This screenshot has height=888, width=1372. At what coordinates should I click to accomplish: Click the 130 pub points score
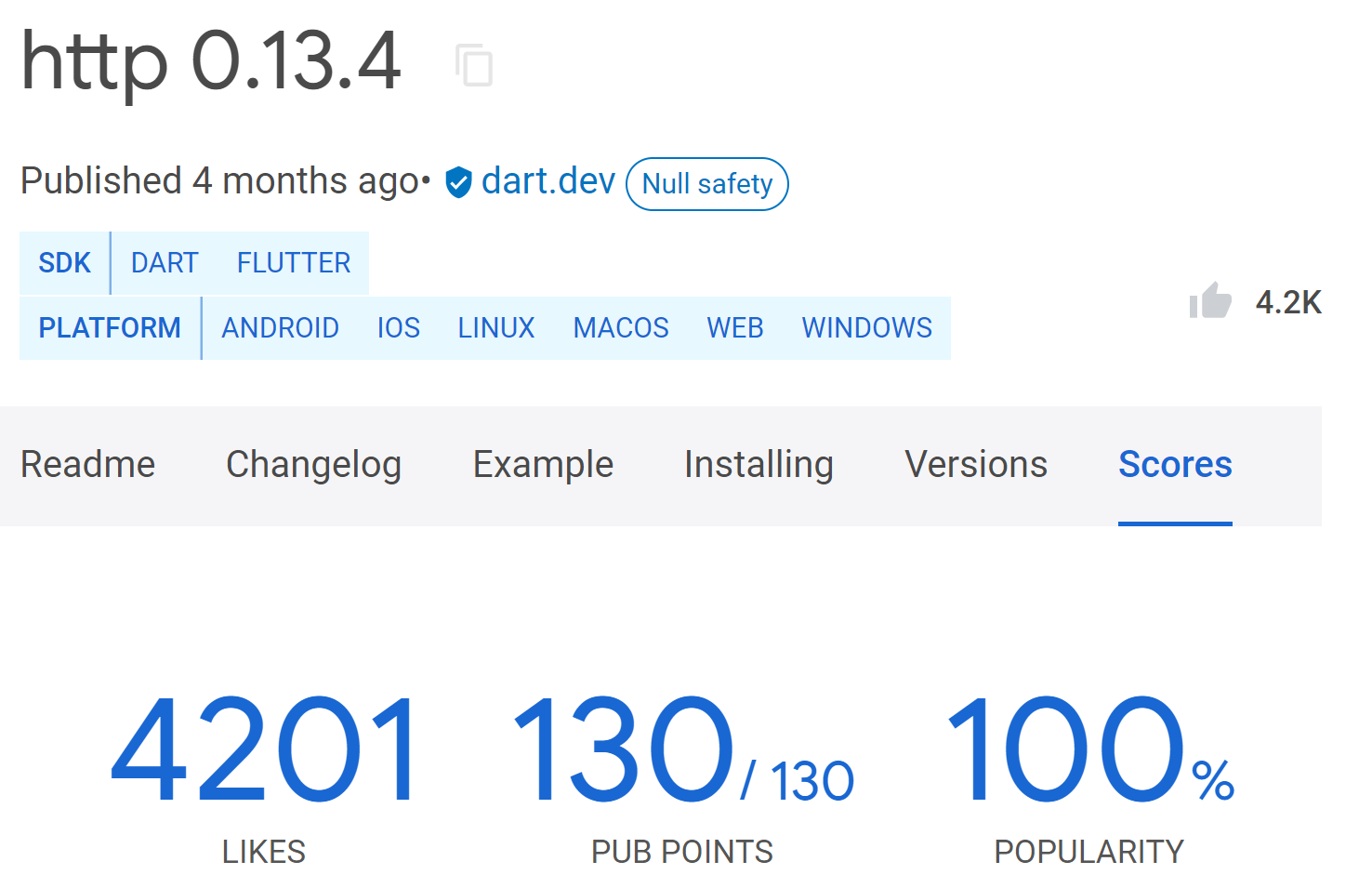(682, 749)
